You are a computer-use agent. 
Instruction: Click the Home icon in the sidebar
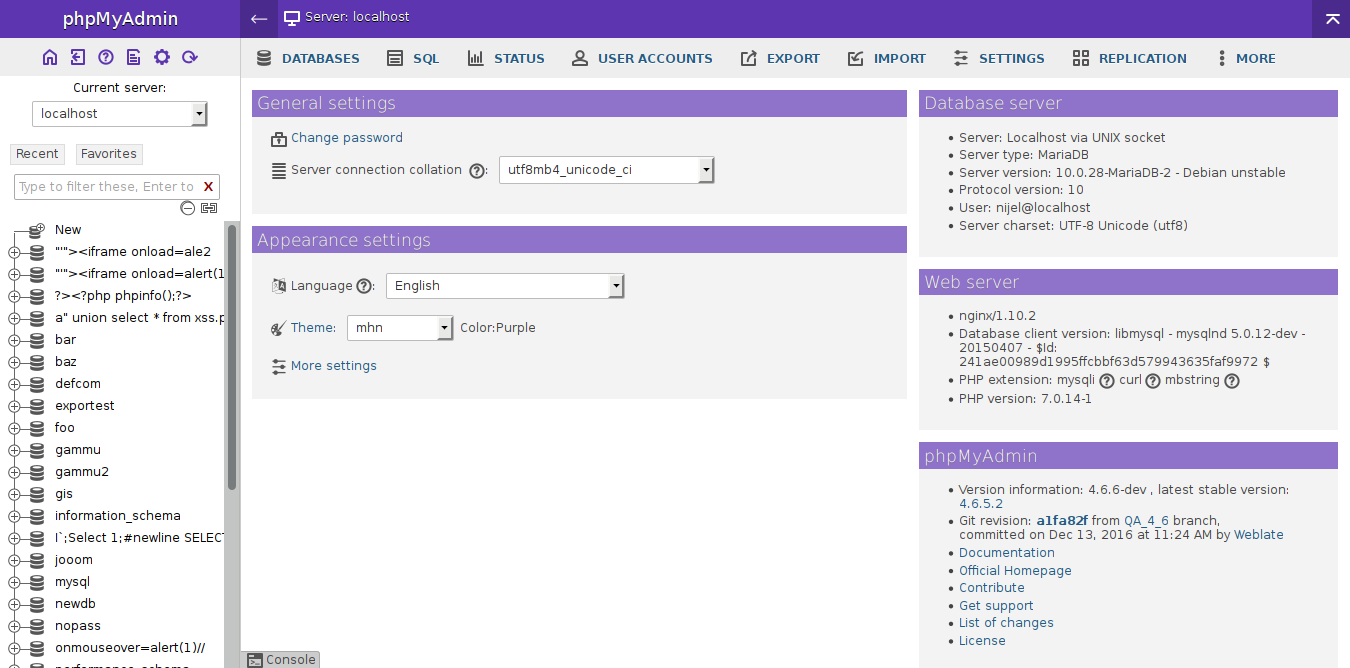tap(50, 57)
